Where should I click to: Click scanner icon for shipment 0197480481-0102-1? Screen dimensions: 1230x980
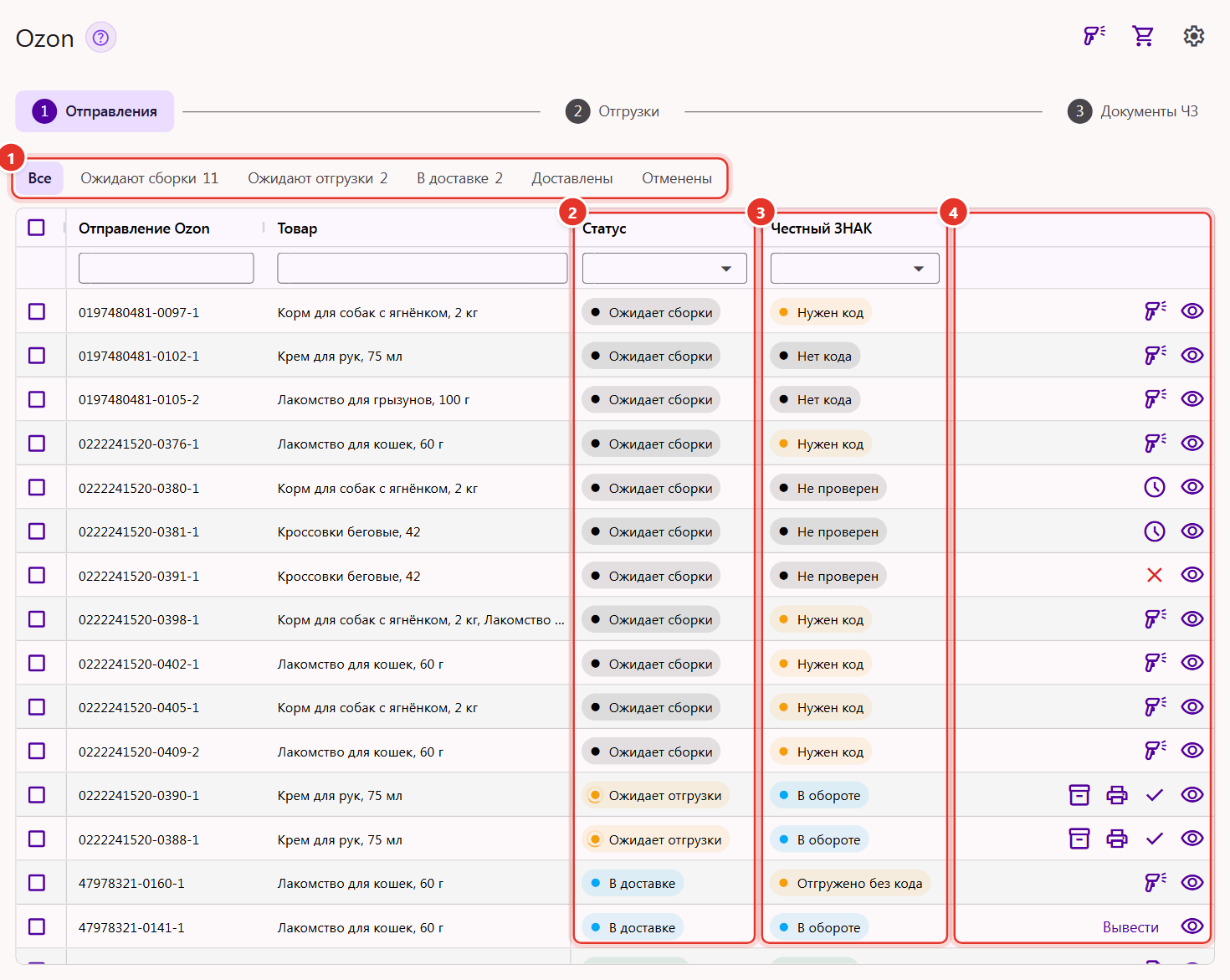coord(1156,356)
